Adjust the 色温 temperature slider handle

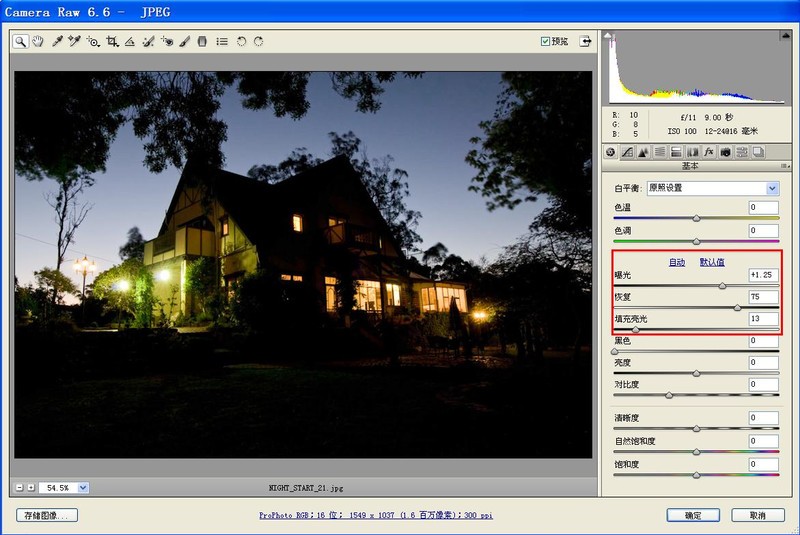click(x=696, y=219)
